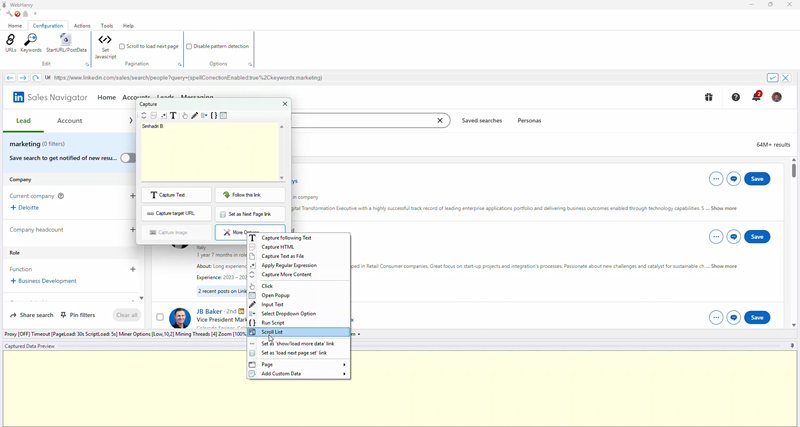Select the JB Baker result checkbox
Viewport: 800px width, 427px height.
160,317
